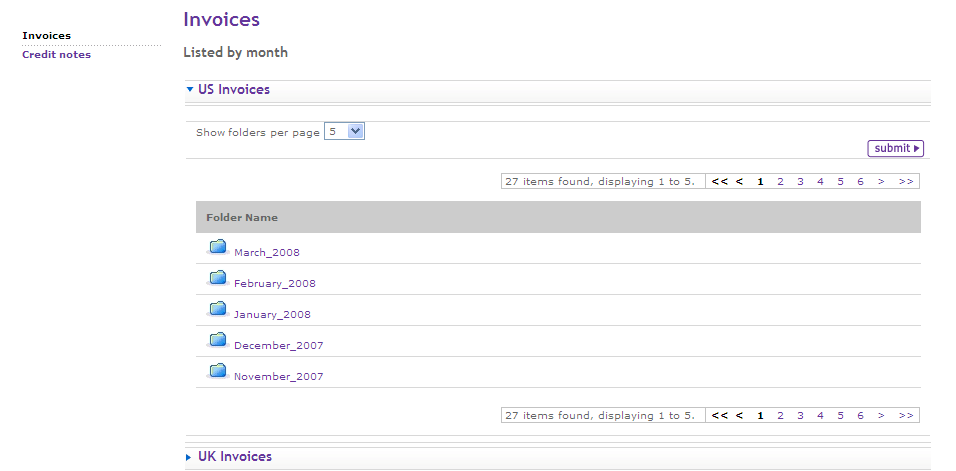Click the last page >> in top pagination

click(x=905, y=182)
